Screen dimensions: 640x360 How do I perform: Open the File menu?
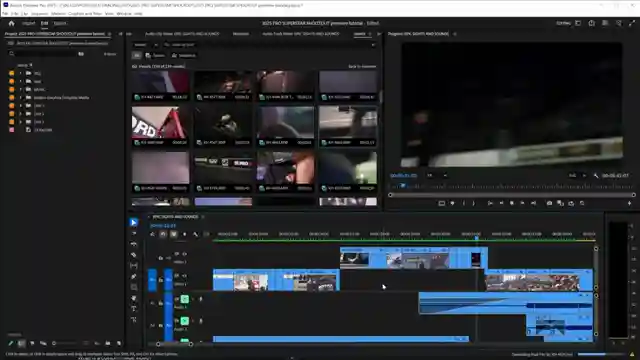pyautogui.click(x=5, y=13)
